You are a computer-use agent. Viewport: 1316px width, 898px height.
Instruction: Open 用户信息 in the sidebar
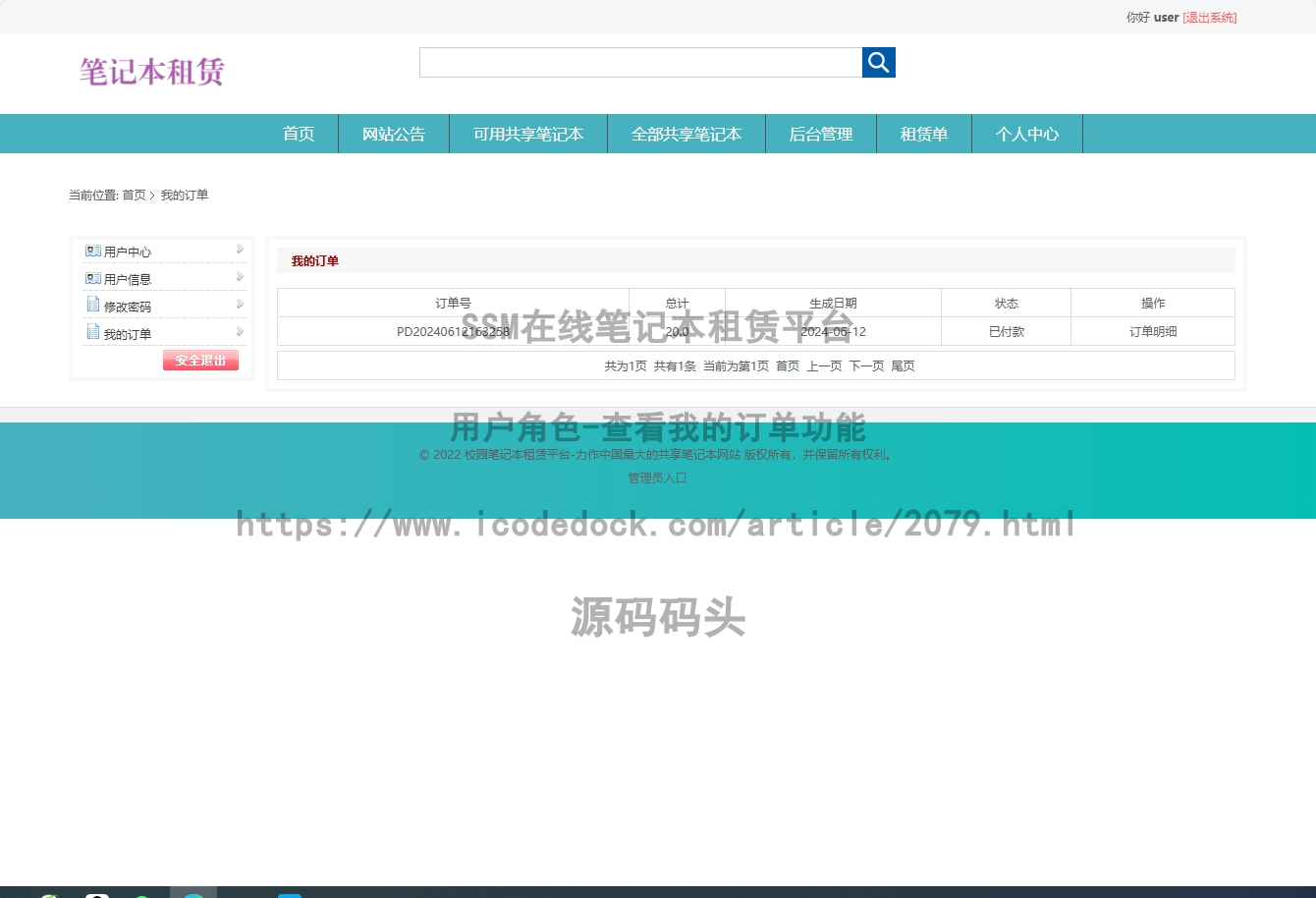128,280
